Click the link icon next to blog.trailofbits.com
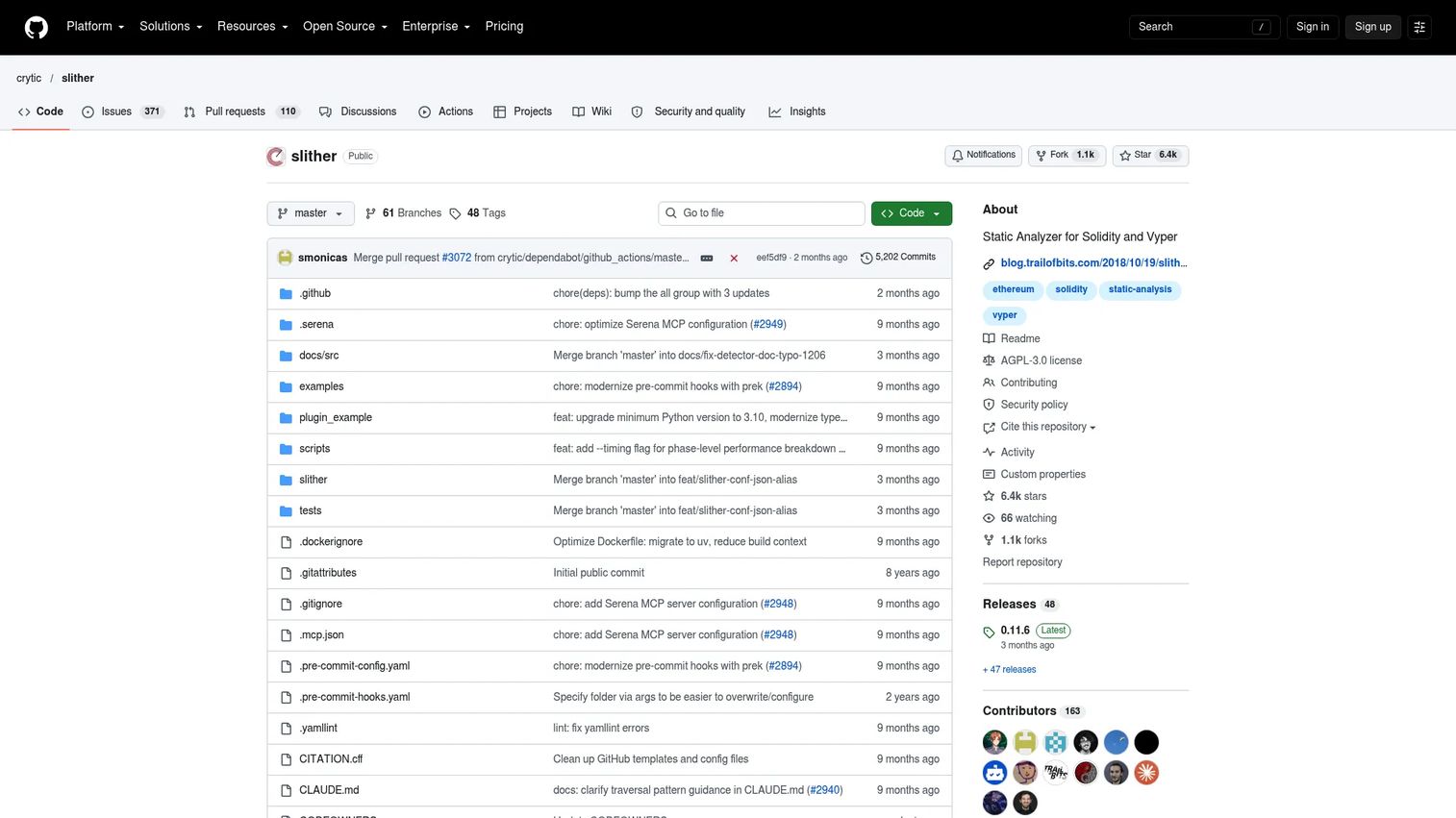This screenshot has width=1456, height=818. click(989, 263)
